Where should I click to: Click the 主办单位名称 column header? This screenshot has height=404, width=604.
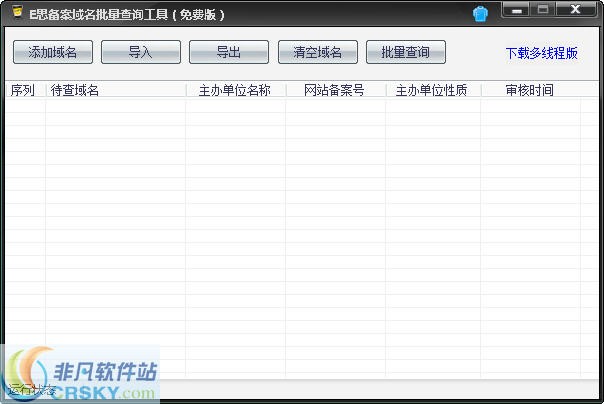236,90
